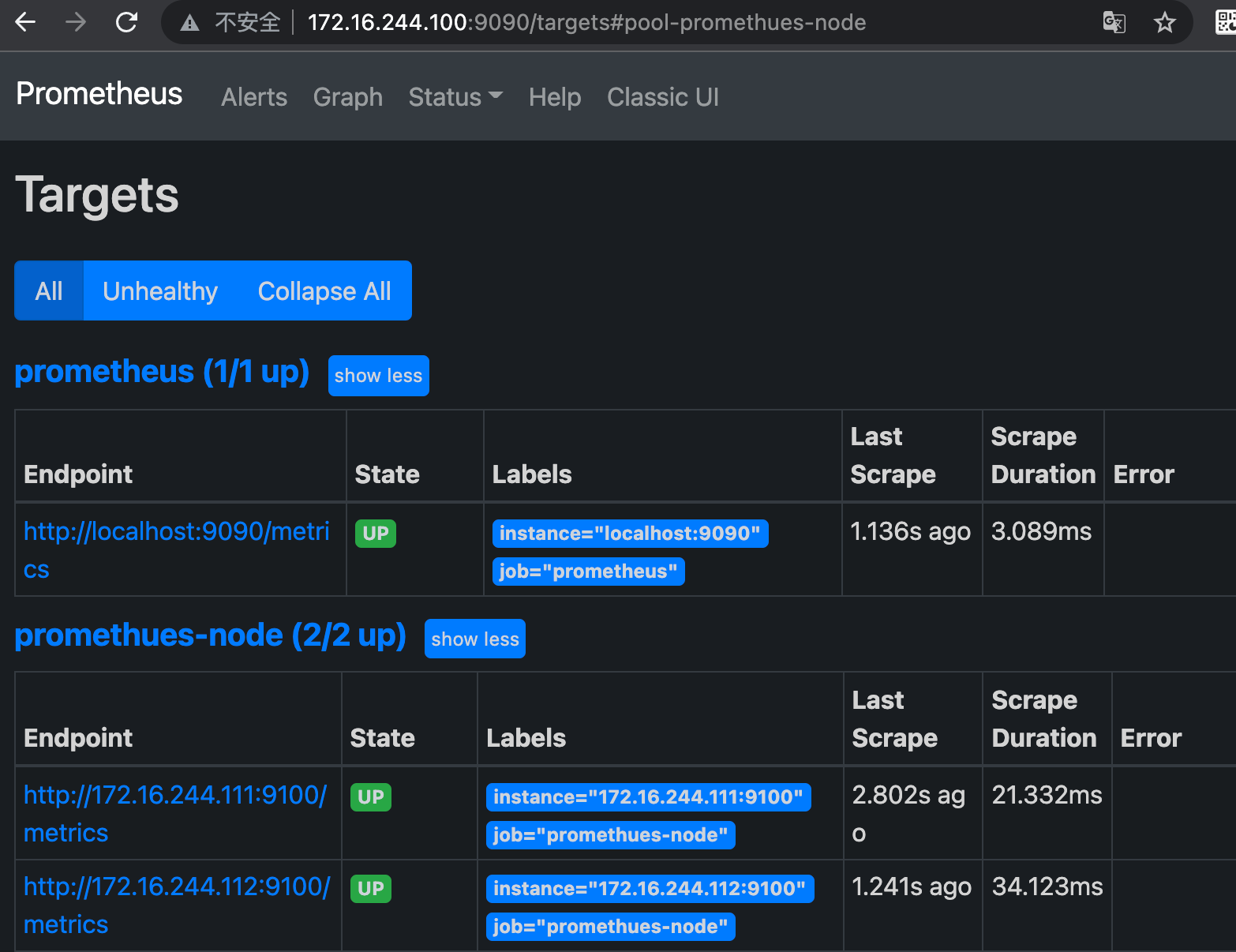Click the address bar URL

[586, 22]
